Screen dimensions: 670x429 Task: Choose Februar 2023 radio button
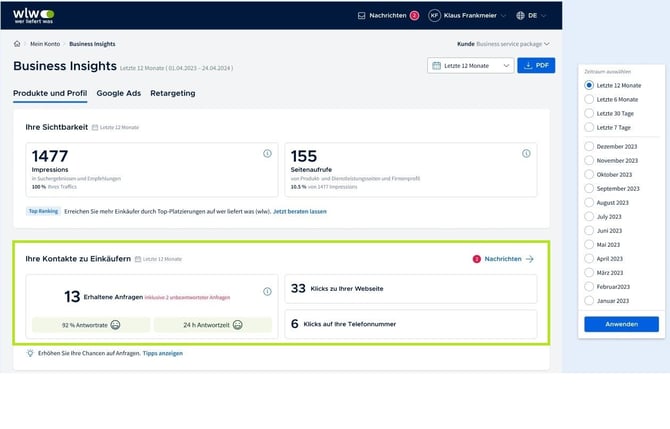589,287
